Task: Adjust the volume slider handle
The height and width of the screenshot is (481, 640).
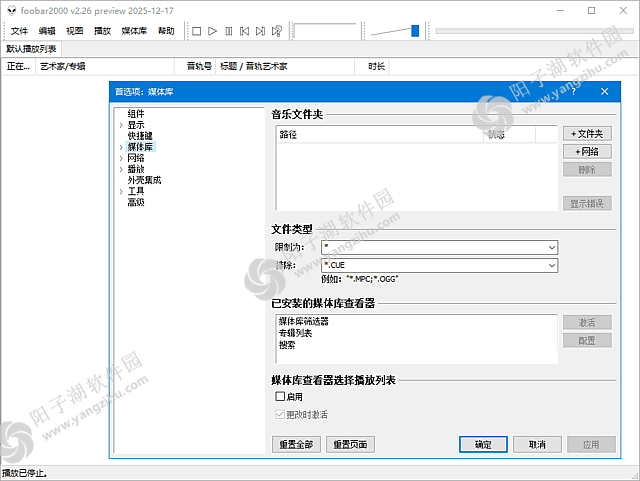Action: (415, 31)
